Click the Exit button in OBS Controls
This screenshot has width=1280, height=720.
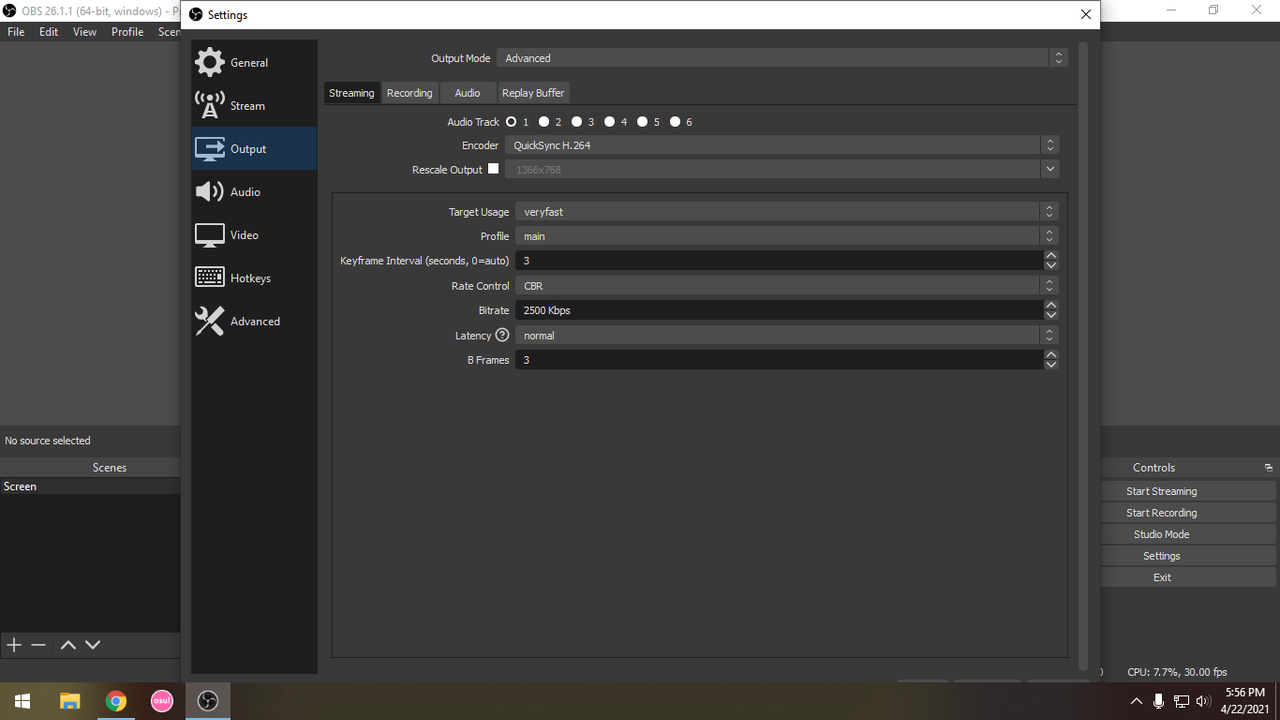[x=1161, y=577]
